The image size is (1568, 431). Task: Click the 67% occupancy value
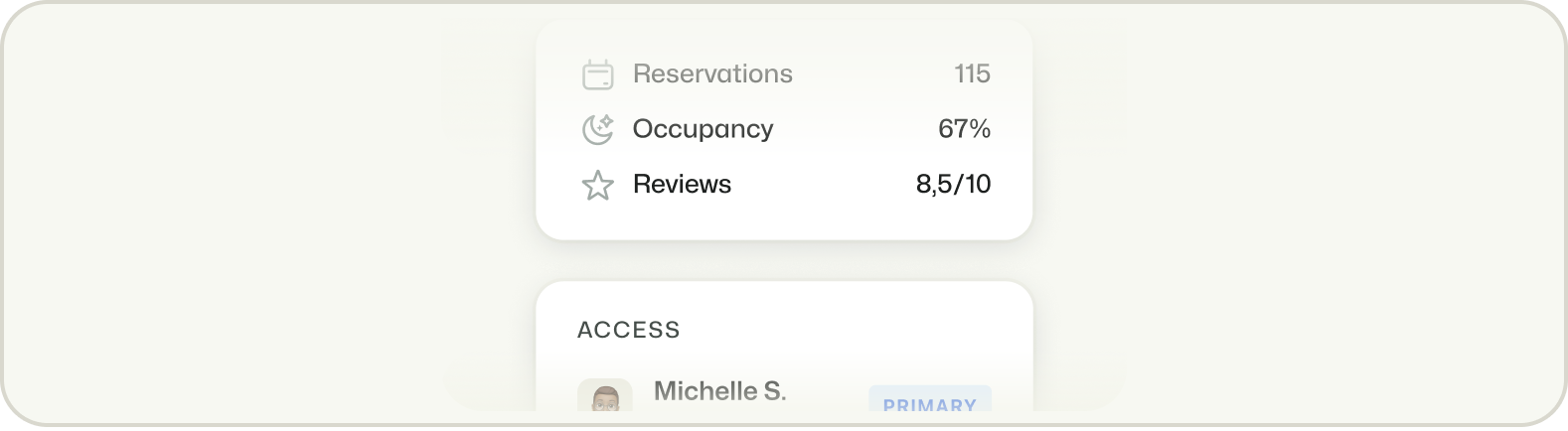coord(964,129)
